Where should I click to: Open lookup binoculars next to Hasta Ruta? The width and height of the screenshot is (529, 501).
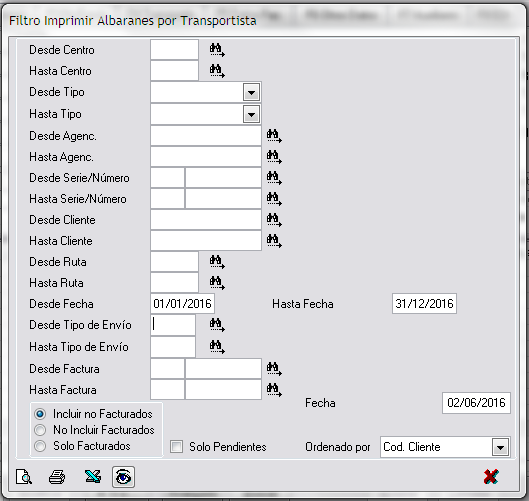click(x=217, y=283)
